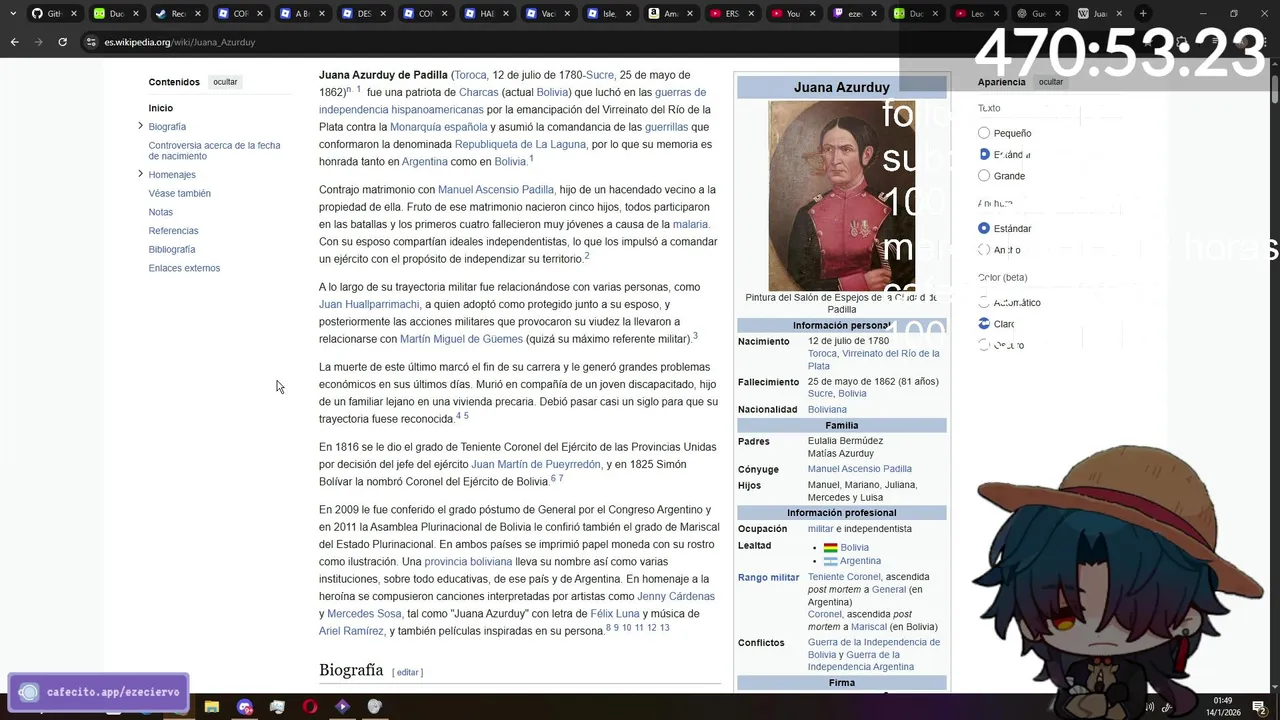
Task: Open the Juan Martín de Pueyrredón link
Action: click(x=536, y=464)
